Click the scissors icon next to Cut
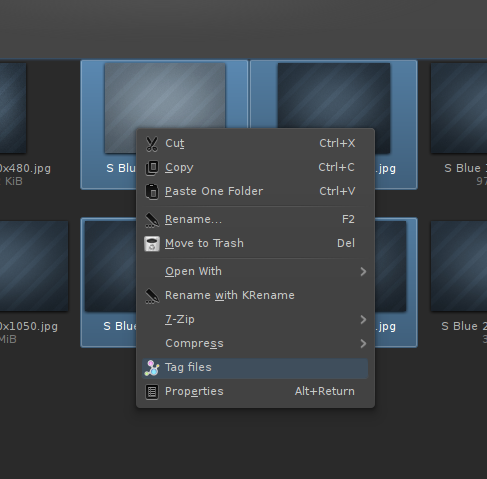The width and height of the screenshot is (487, 479). click(x=152, y=144)
